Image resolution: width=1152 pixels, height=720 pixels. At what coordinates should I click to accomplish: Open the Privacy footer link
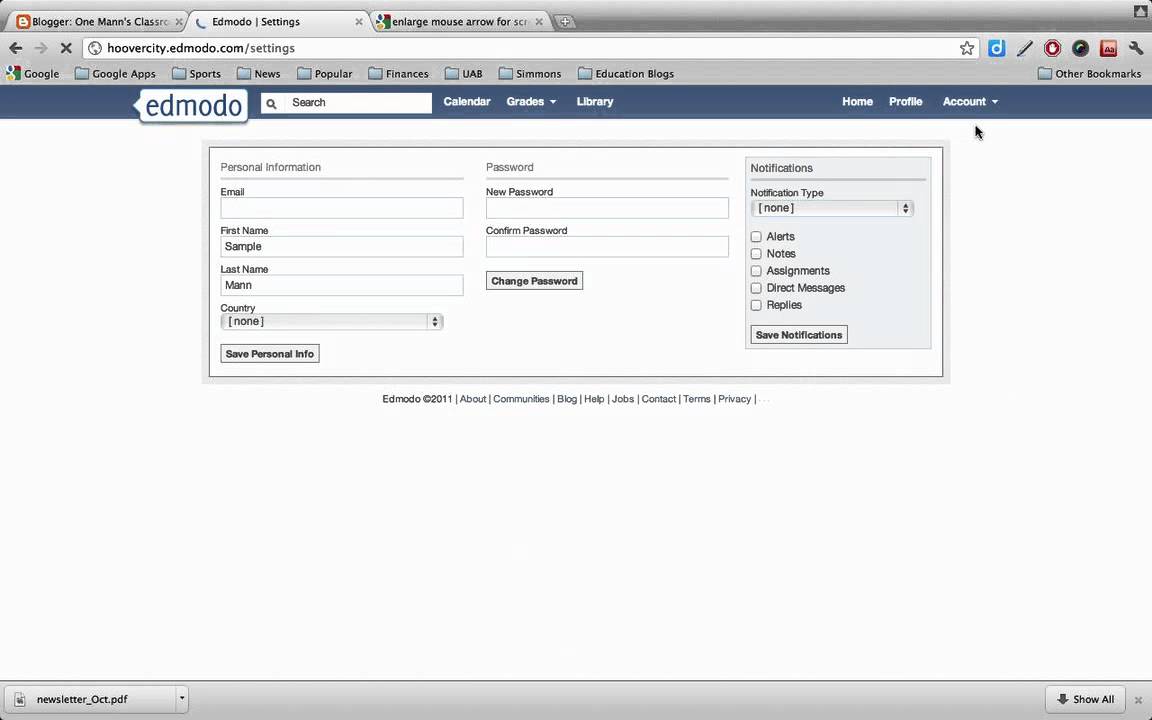coord(734,400)
